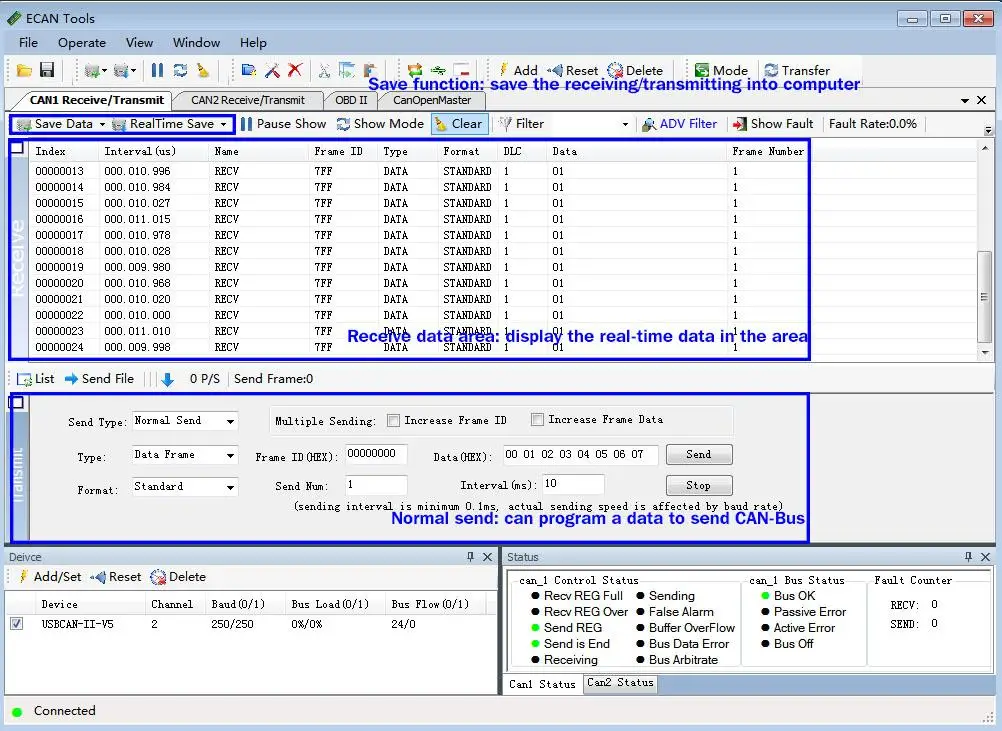1002x731 pixels.
Task: Click Add/Set in Device panel
Action: coord(50,577)
